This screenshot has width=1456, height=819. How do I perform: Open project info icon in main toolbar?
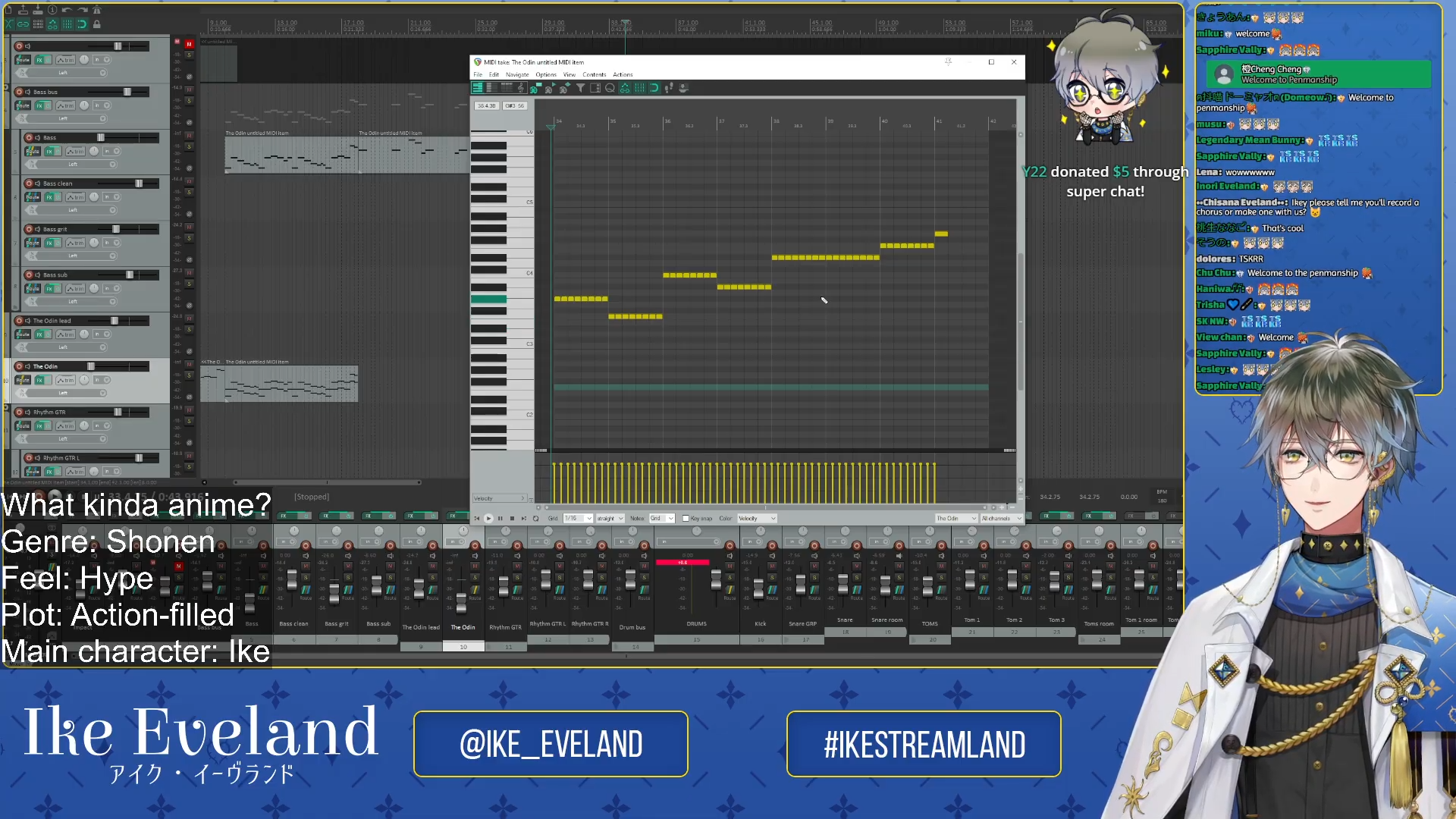tap(52, 10)
